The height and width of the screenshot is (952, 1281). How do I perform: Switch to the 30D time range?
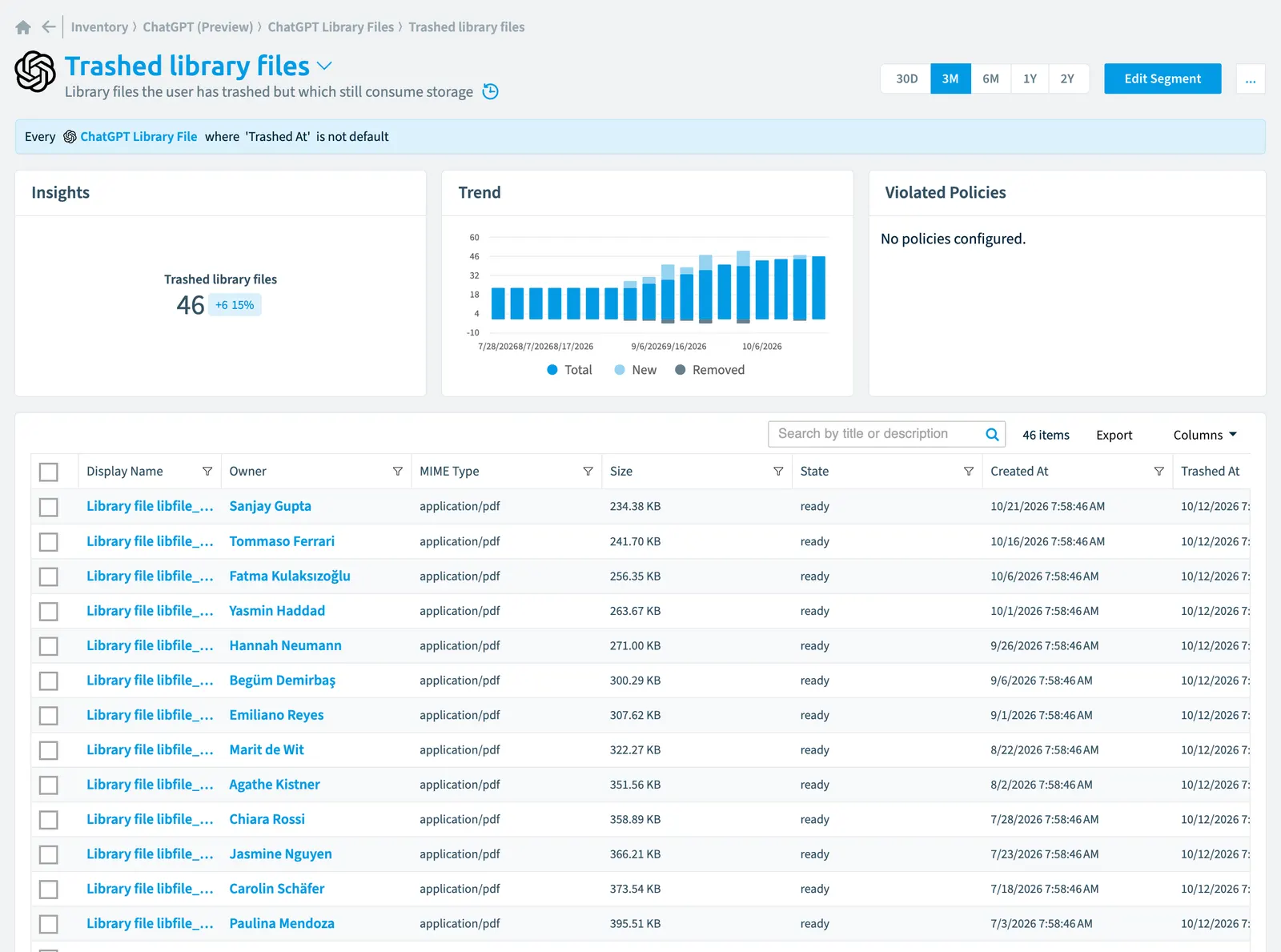coord(906,79)
